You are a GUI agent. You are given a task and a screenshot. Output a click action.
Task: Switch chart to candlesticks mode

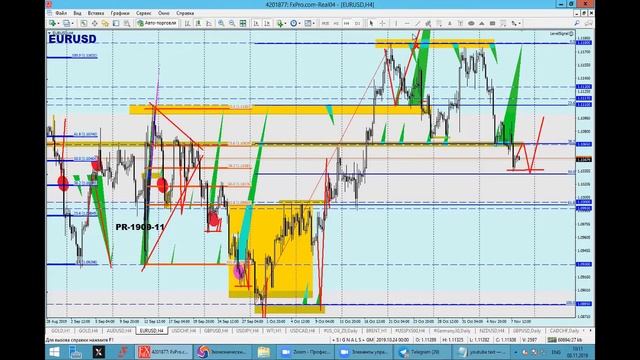pyautogui.click(x=198, y=23)
